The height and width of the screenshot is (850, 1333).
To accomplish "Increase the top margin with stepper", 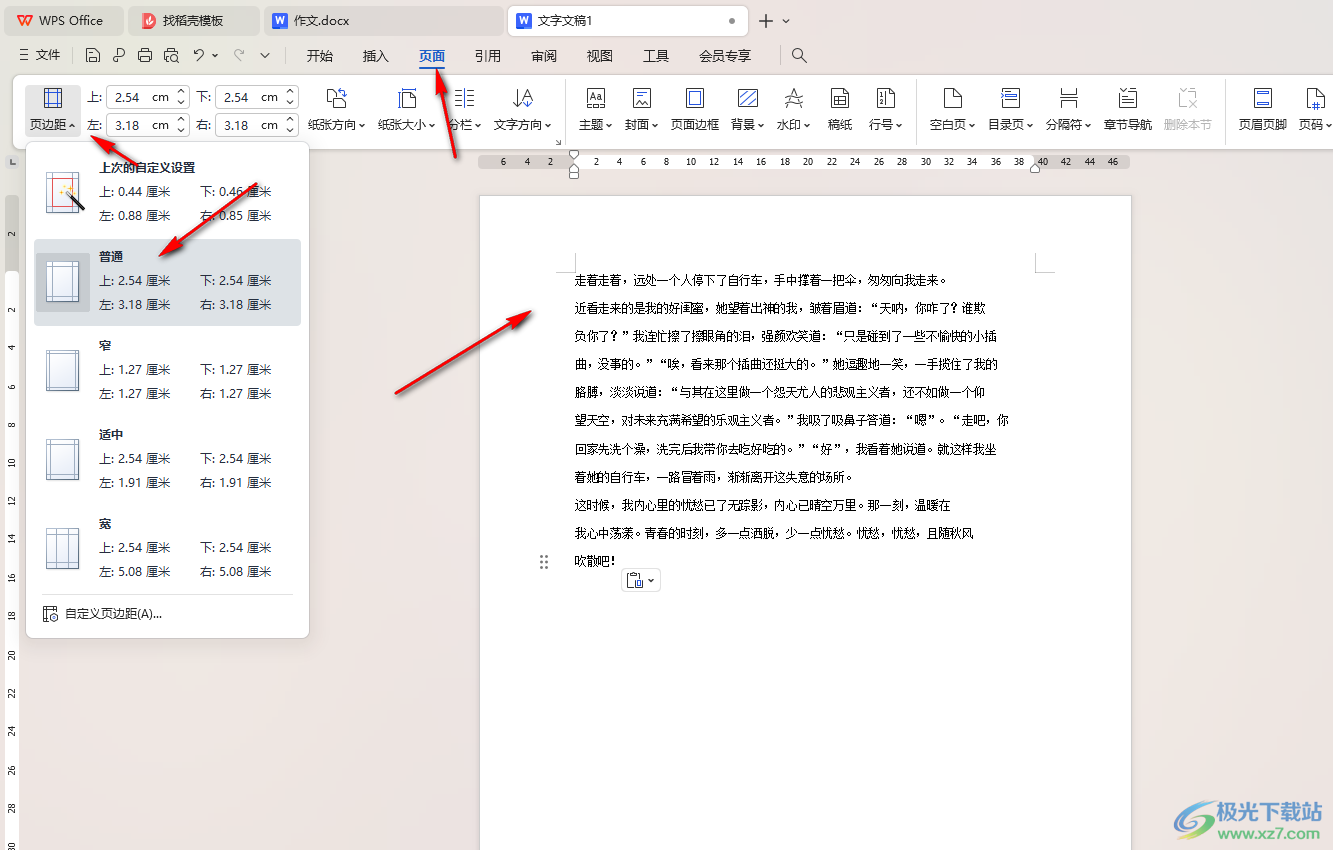I will pos(181,92).
